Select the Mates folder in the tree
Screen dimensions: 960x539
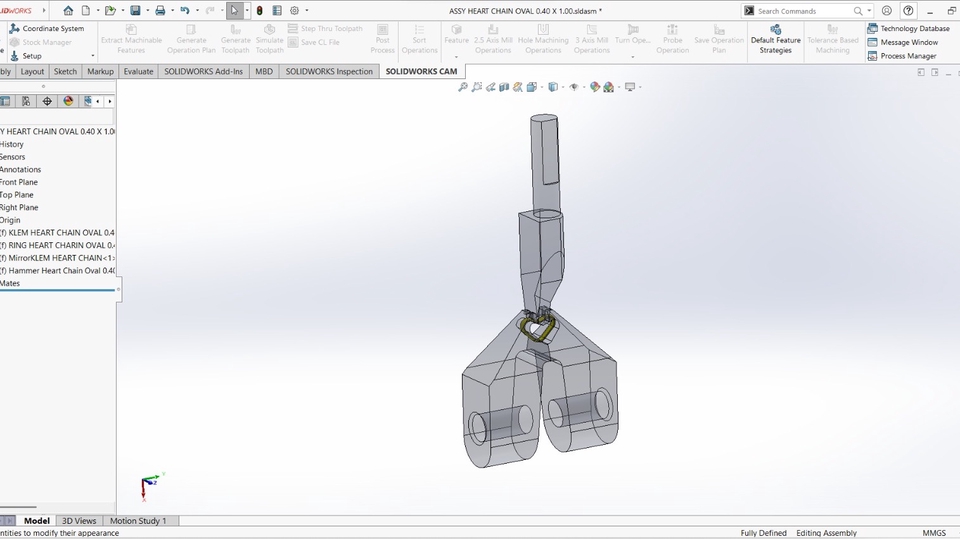(10, 283)
